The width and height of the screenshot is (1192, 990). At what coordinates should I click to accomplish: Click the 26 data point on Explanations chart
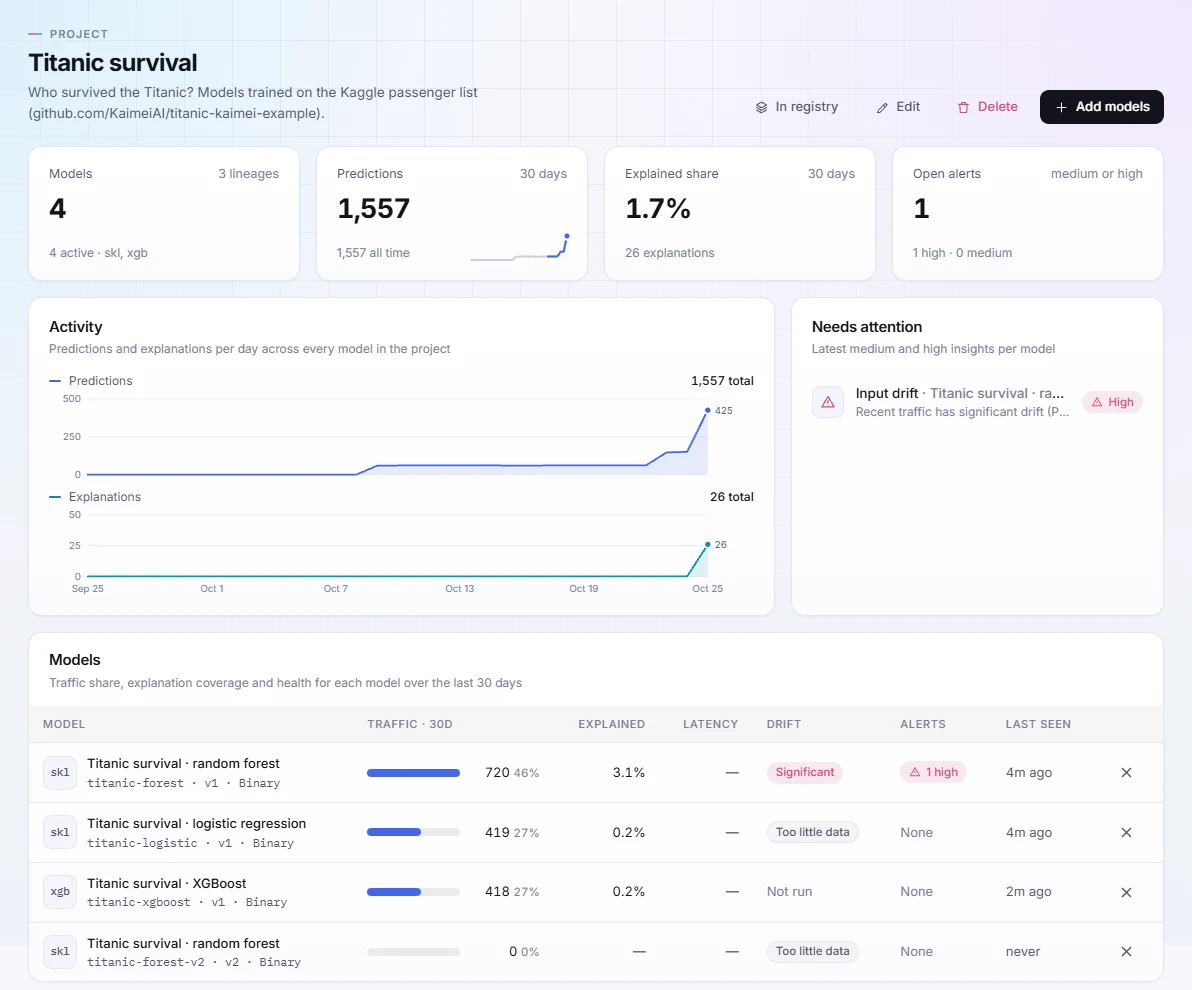click(x=708, y=544)
